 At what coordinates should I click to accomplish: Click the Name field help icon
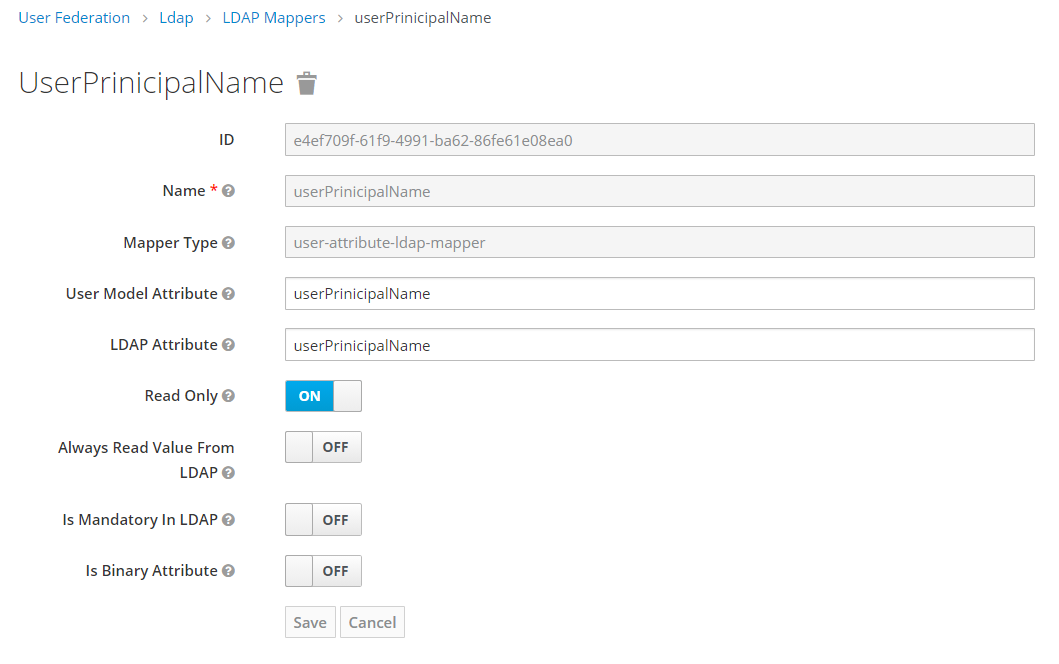pyautogui.click(x=229, y=191)
